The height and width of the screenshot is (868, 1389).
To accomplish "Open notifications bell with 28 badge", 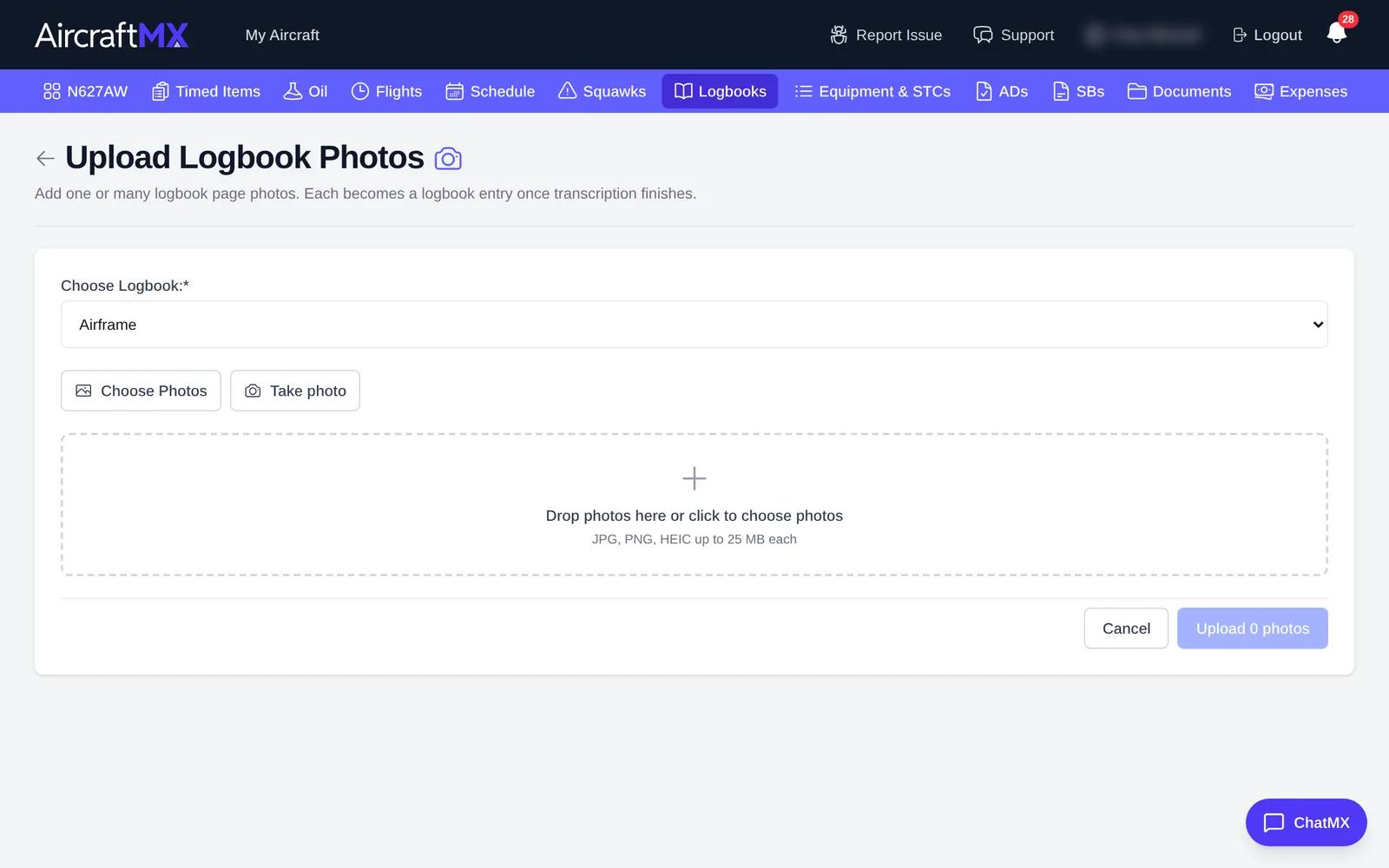I will pyautogui.click(x=1337, y=33).
